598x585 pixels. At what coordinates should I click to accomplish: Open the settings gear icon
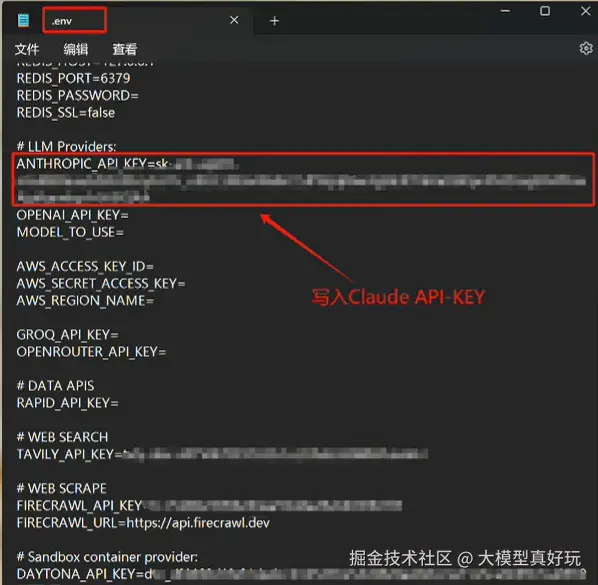point(586,48)
